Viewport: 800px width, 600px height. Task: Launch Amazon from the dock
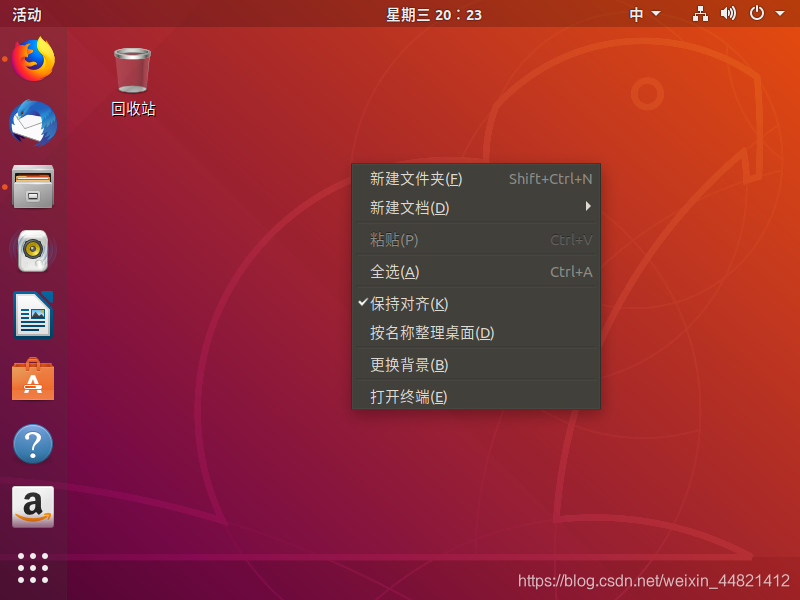(x=33, y=507)
